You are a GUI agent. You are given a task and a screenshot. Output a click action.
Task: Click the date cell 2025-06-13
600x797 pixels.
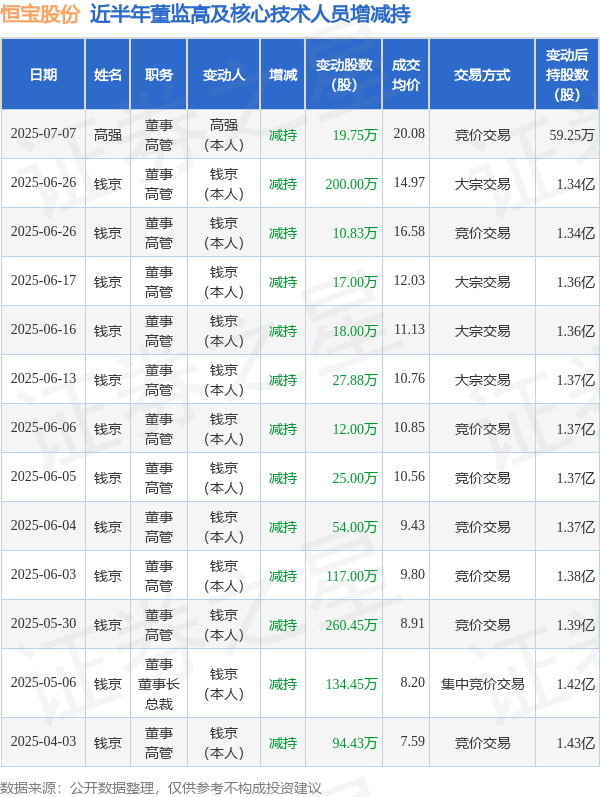43,378
